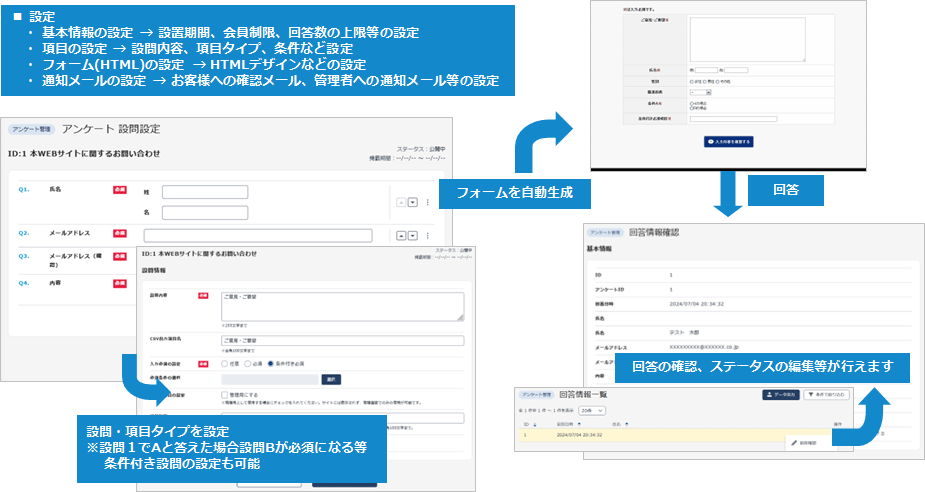Click the アンケート管理 tag beside アンケート 設問設定
The width and height of the screenshot is (925, 492).
[33, 130]
